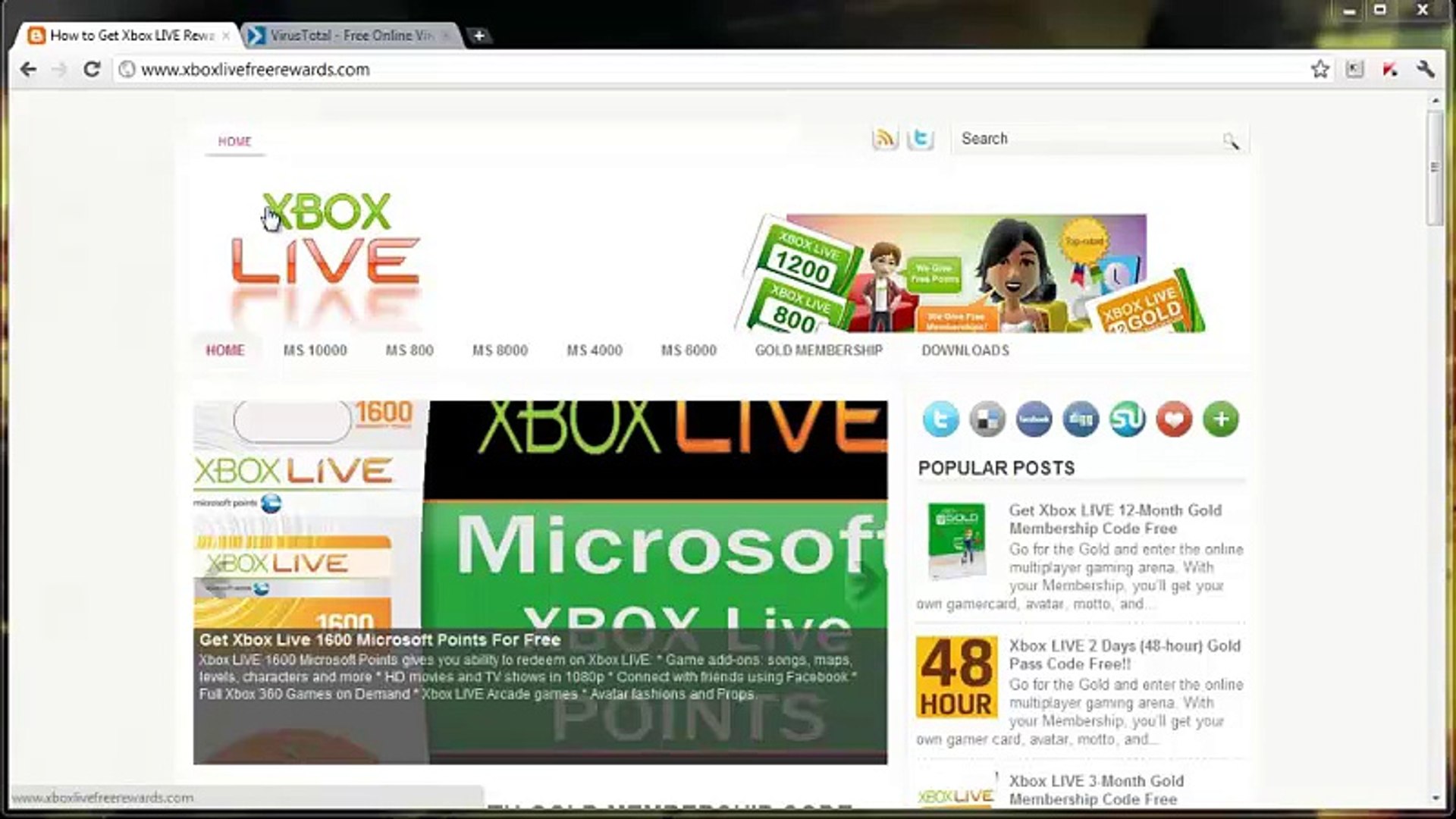This screenshot has height=819, width=1456.
Task: Toggle the red extension icon beside the address bar
Action: click(1389, 70)
